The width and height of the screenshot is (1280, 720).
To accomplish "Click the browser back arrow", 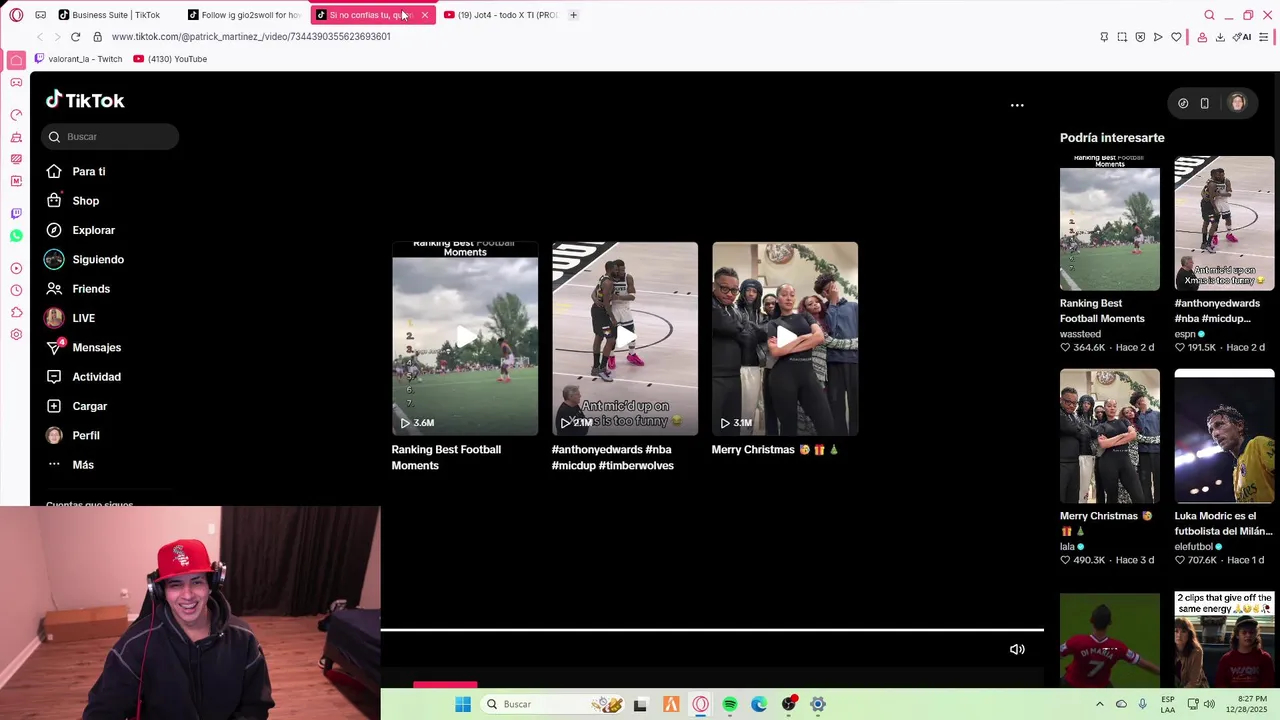I will click(x=40, y=37).
